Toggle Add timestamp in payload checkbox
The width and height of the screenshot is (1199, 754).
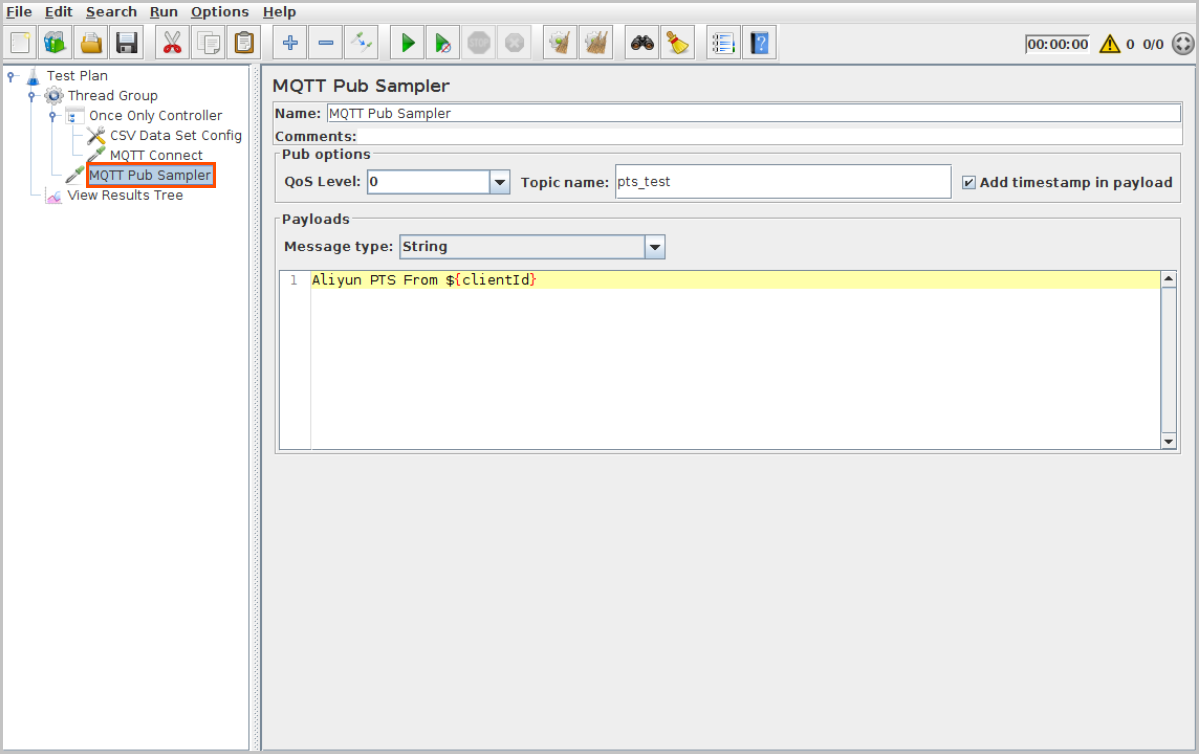point(969,183)
